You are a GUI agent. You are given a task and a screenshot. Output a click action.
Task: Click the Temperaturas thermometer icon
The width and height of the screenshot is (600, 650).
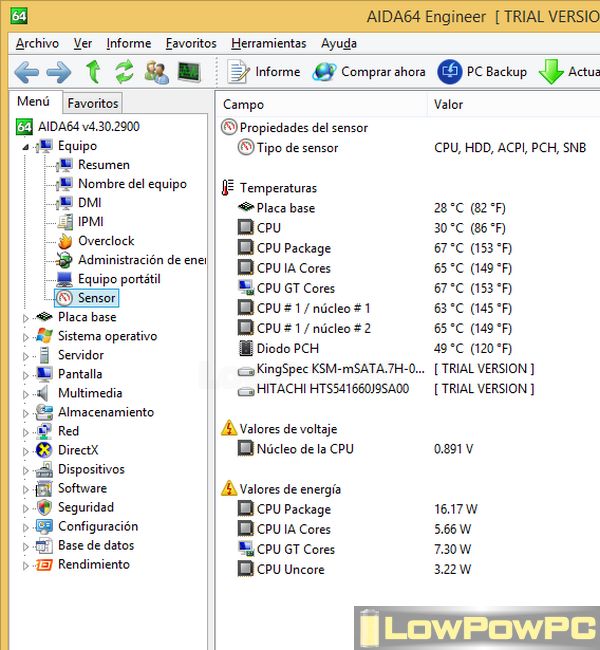pyautogui.click(x=227, y=188)
